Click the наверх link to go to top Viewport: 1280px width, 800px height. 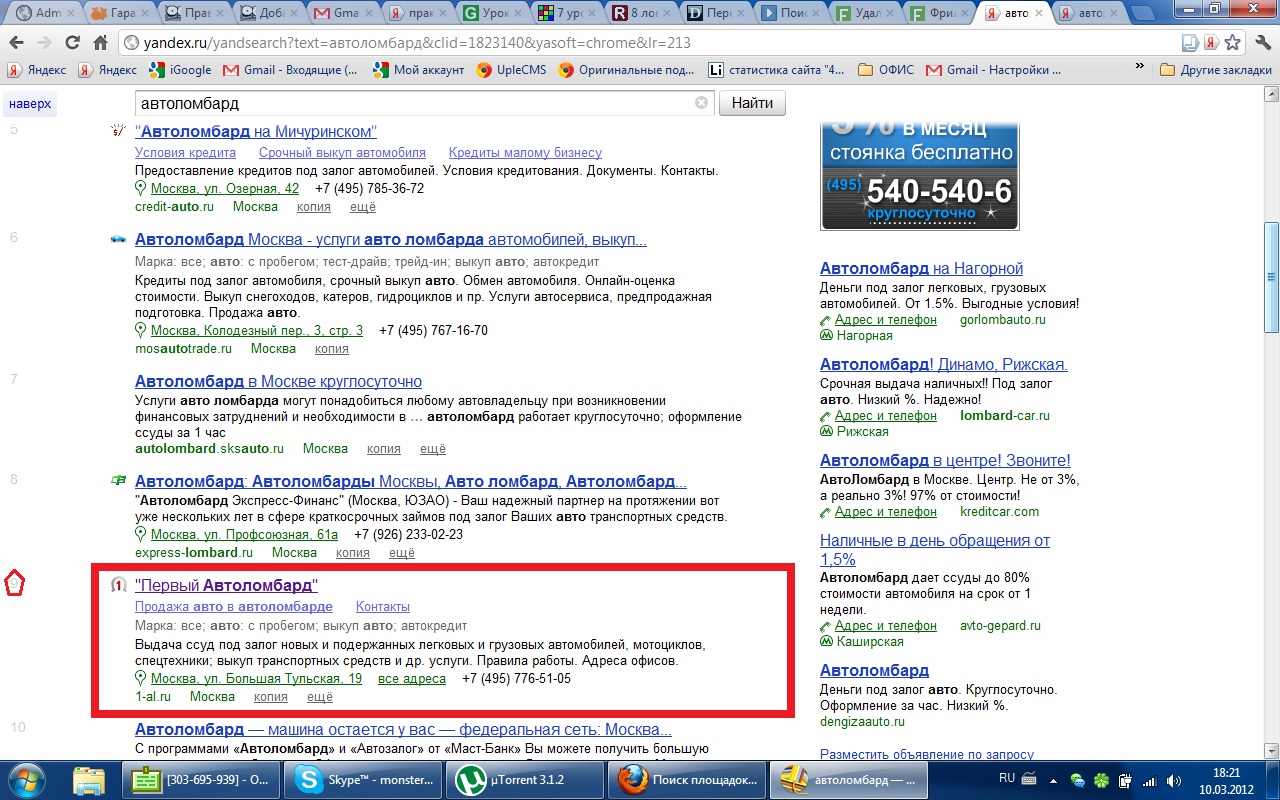tap(30, 104)
